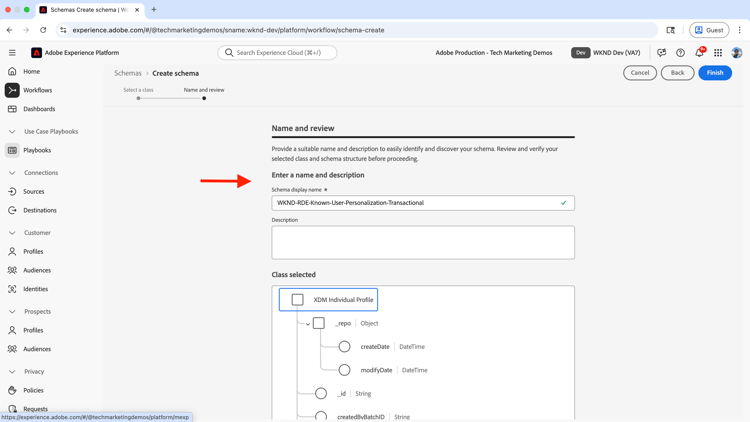Click the Adobe Experience Platform logo
This screenshot has width=750, height=422.
(x=36, y=53)
